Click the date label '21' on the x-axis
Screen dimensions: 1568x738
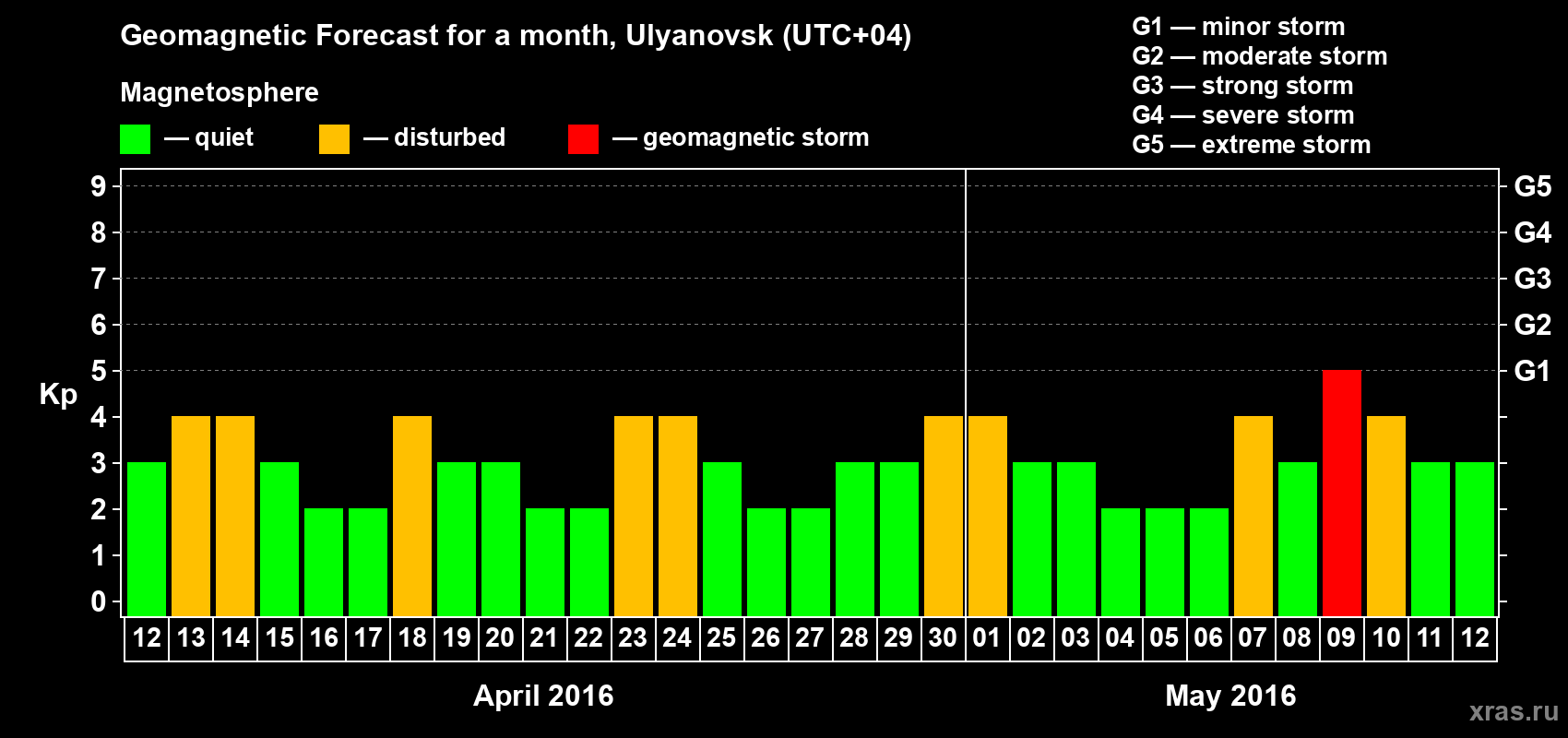[544, 637]
